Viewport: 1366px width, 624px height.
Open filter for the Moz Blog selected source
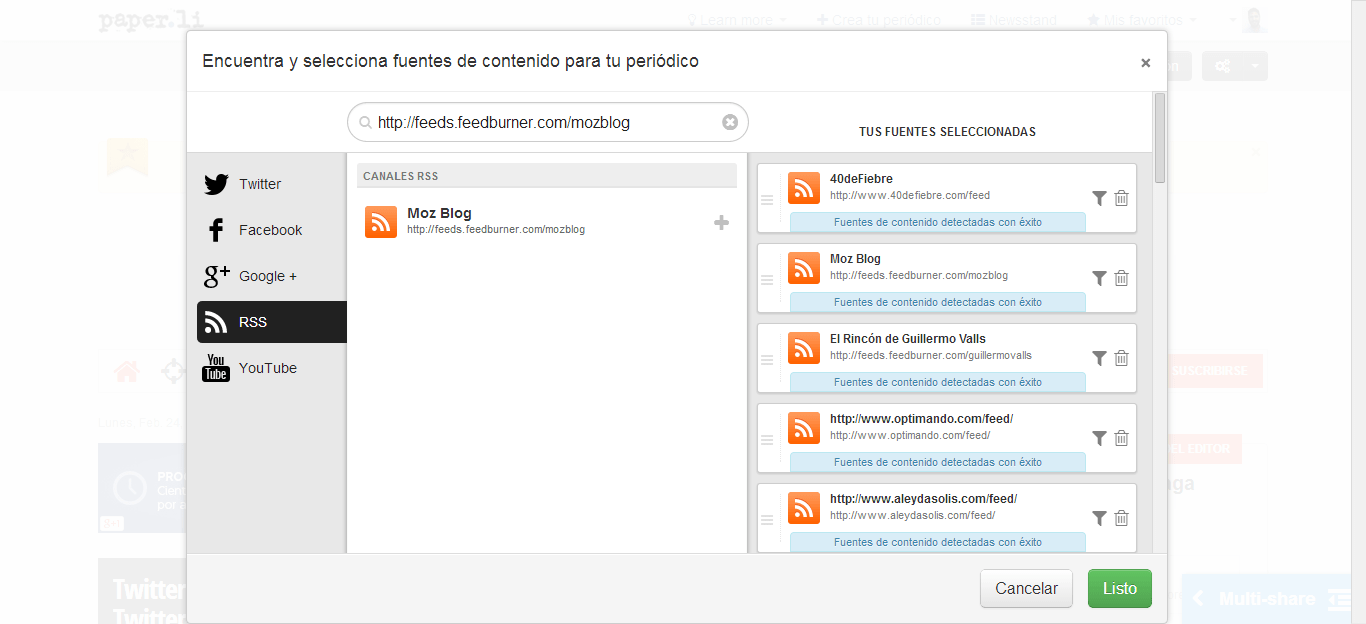(x=1099, y=278)
